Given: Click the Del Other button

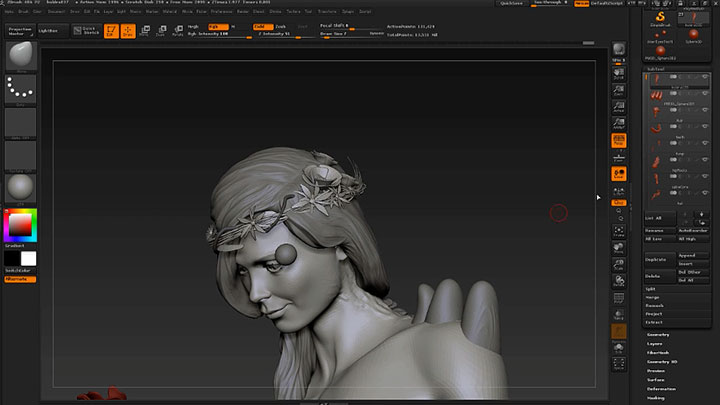Looking at the screenshot, I should (693, 272).
